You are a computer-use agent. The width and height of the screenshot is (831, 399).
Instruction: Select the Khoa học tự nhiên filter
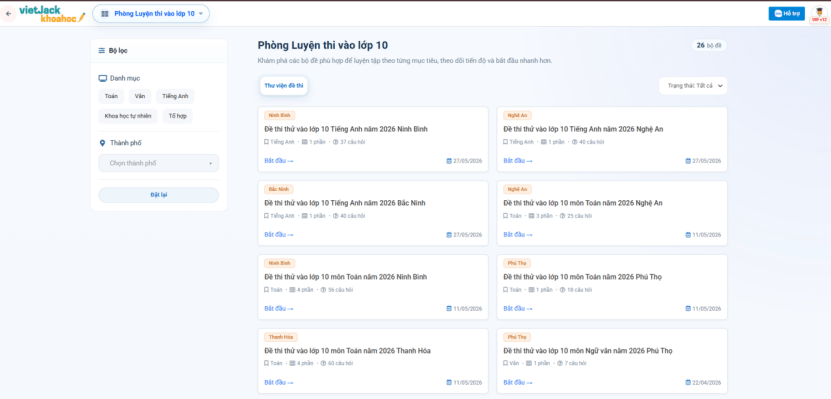click(128, 116)
